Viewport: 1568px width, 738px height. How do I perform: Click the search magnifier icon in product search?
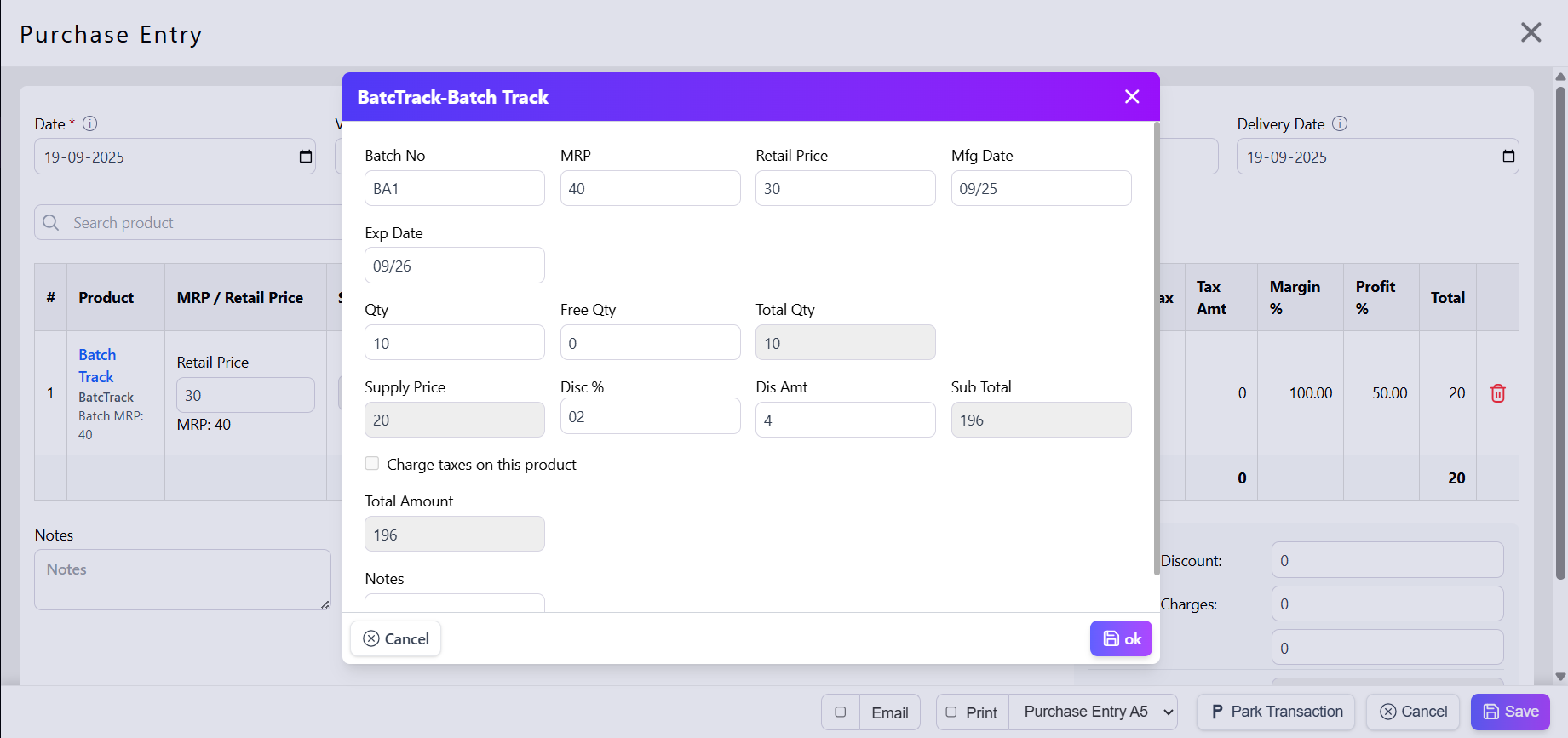click(x=51, y=223)
